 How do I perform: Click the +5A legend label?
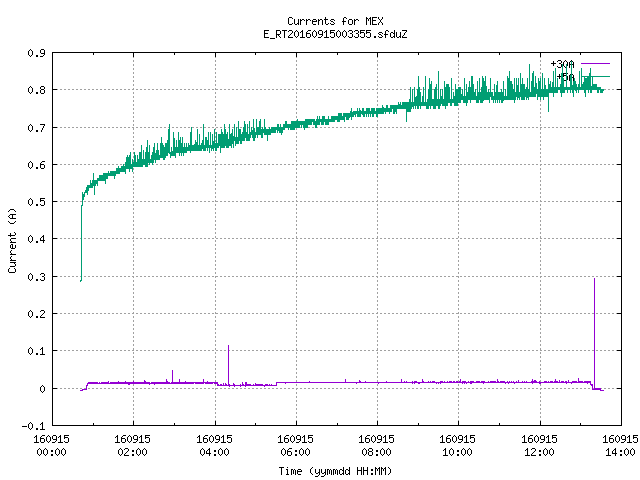(565, 77)
